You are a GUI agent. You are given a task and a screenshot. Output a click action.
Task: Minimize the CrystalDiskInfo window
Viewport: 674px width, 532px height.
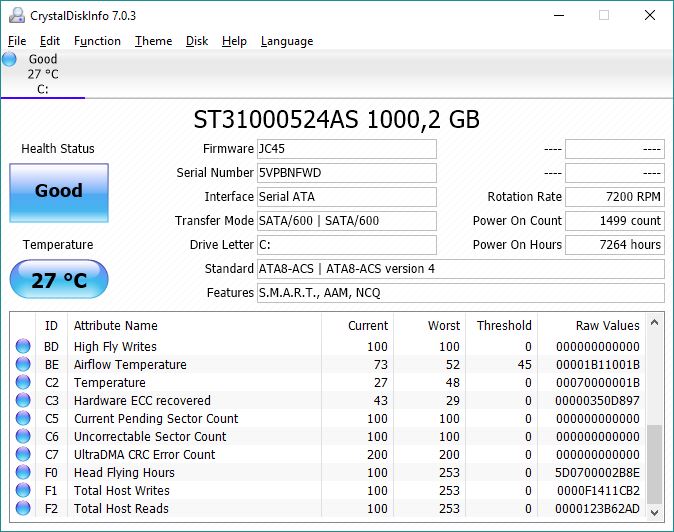(x=559, y=15)
